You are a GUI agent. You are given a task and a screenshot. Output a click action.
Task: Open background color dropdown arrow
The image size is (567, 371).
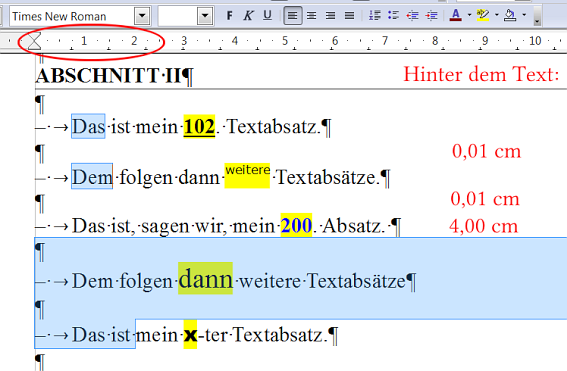coord(524,15)
